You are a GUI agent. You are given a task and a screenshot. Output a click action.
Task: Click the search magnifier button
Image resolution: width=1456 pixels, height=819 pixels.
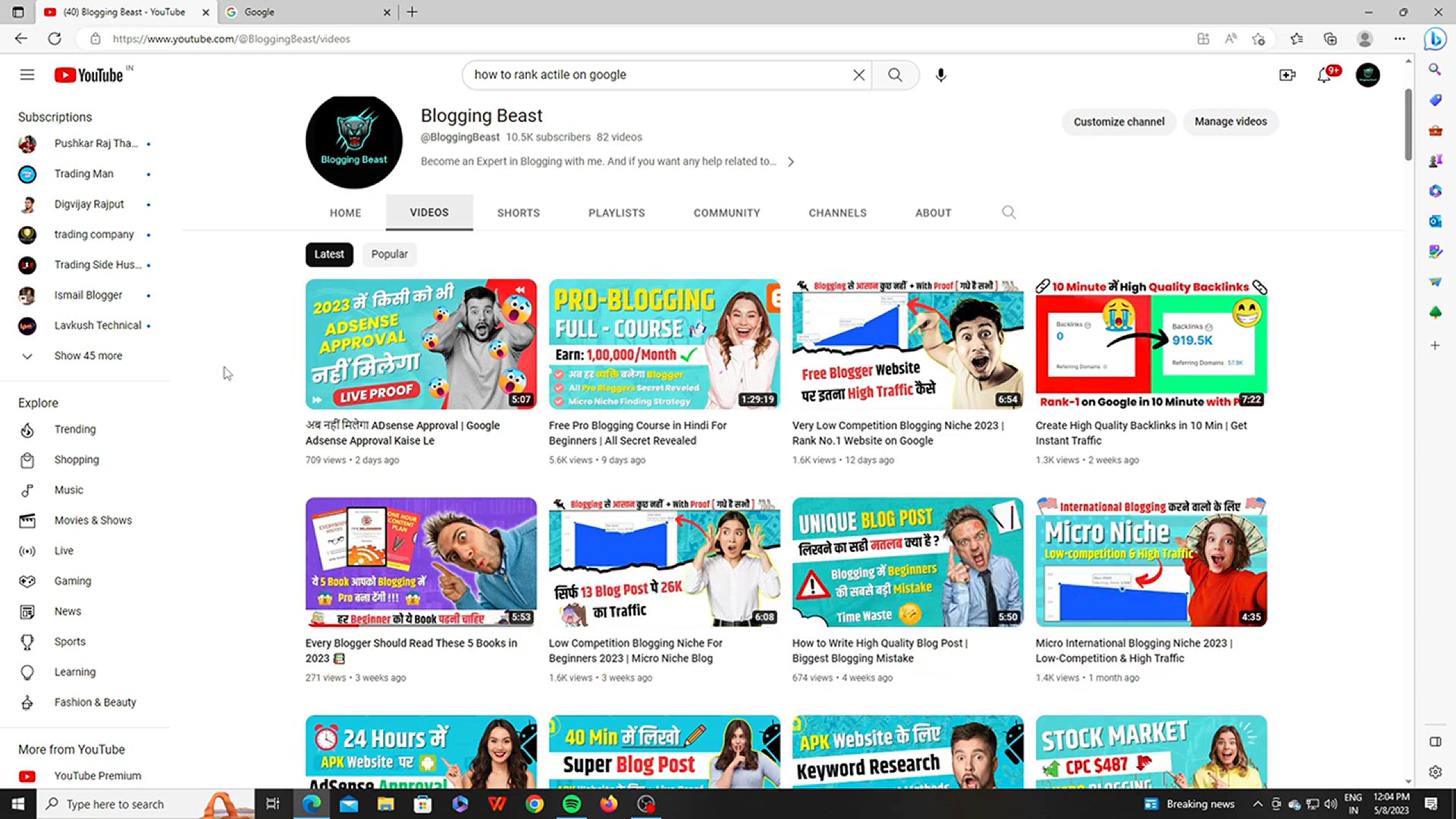tap(895, 75)
